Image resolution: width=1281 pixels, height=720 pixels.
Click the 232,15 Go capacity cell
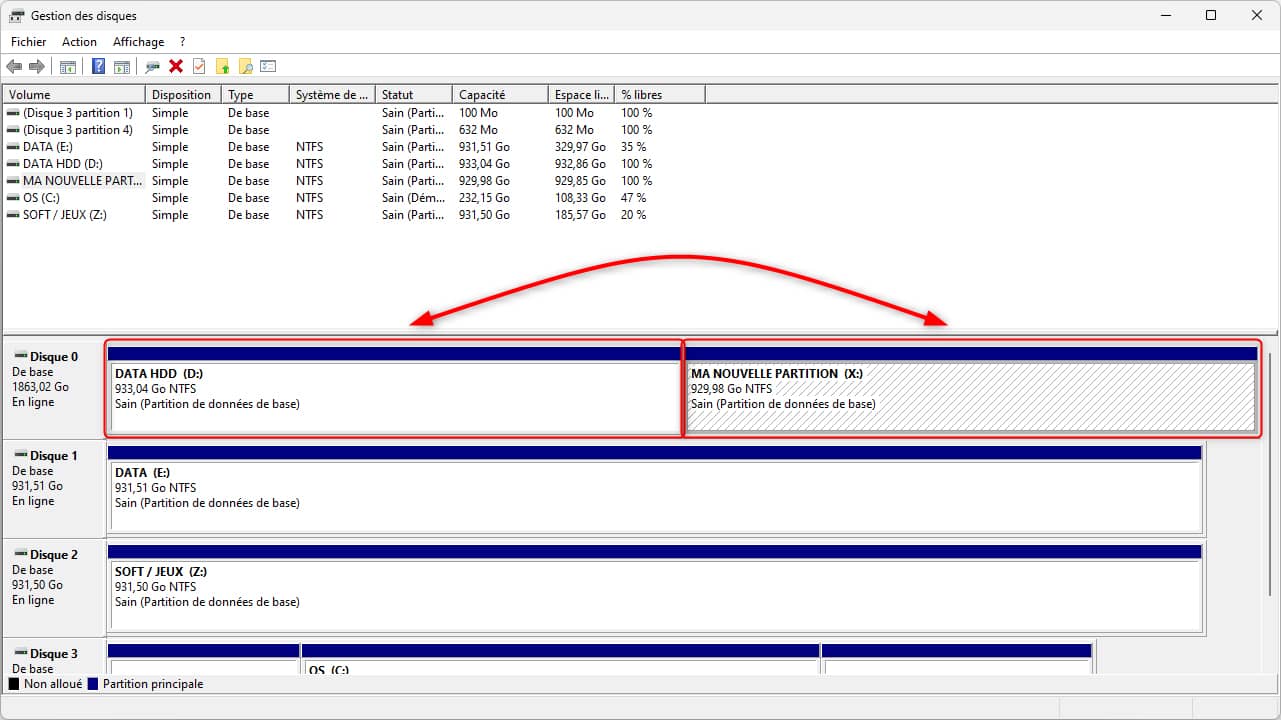(x=485, y=198)
